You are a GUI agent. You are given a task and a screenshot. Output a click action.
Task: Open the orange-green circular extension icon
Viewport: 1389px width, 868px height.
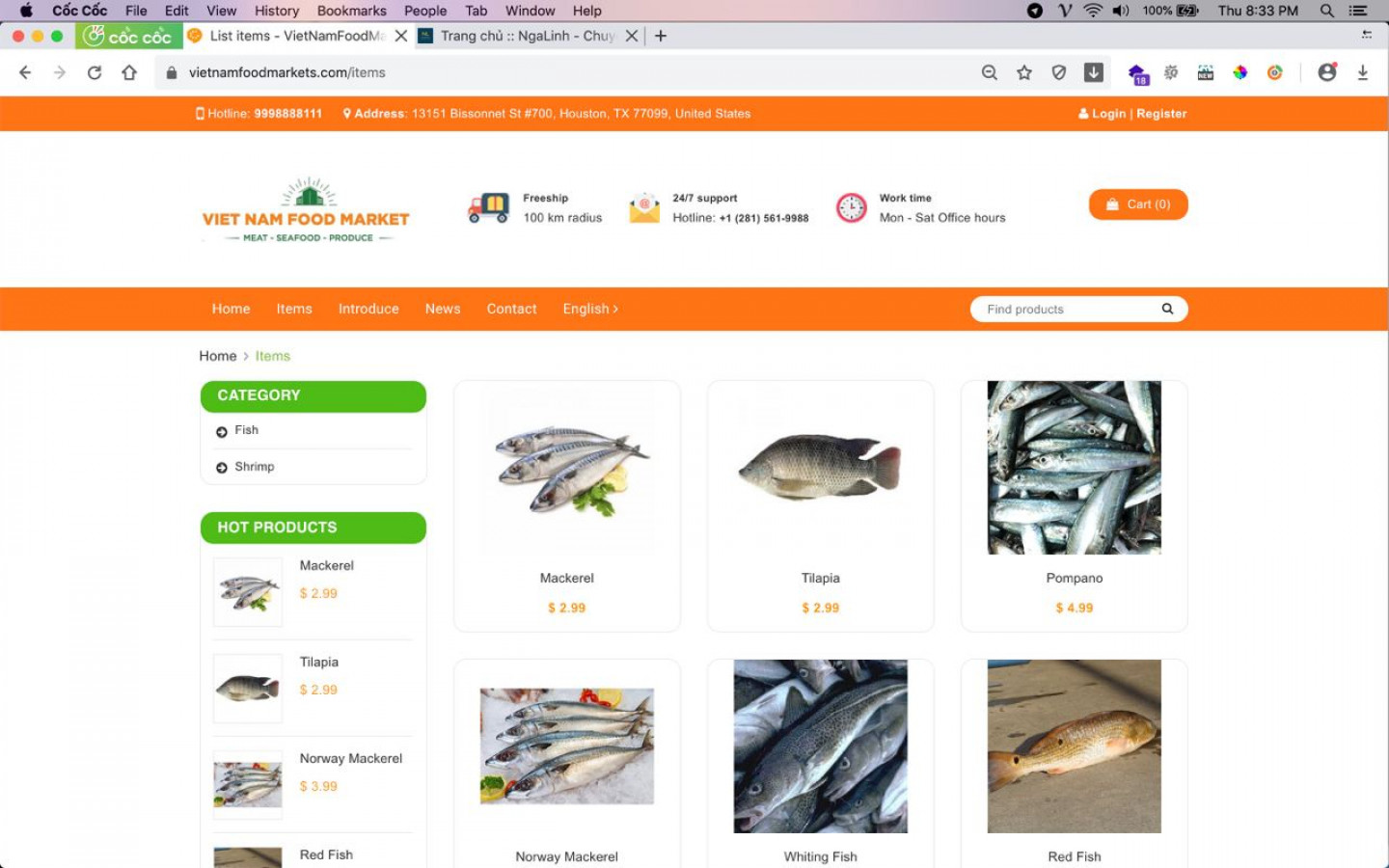point(1275,72)
